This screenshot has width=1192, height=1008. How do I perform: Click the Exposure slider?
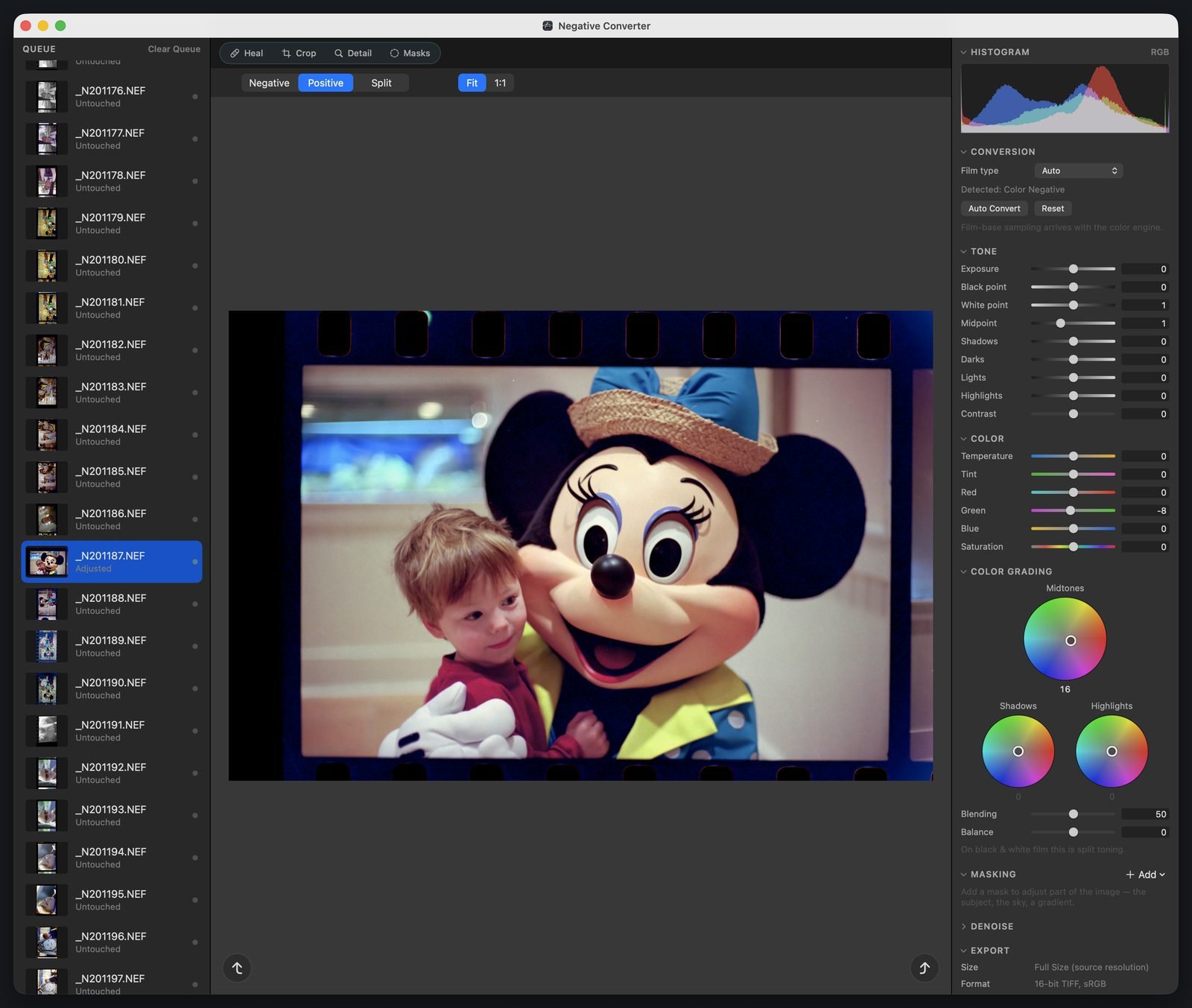[1073, 269]
